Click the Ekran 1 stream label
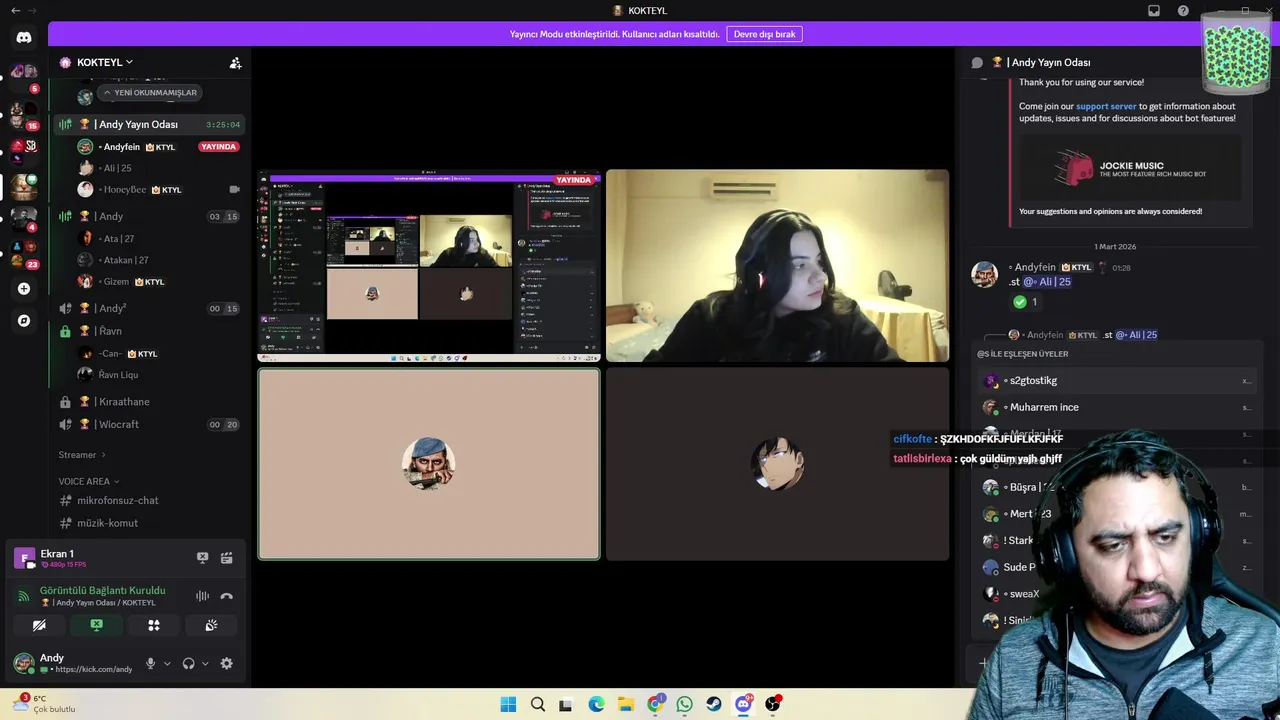Screen dimensions: 1280x720 57,554
